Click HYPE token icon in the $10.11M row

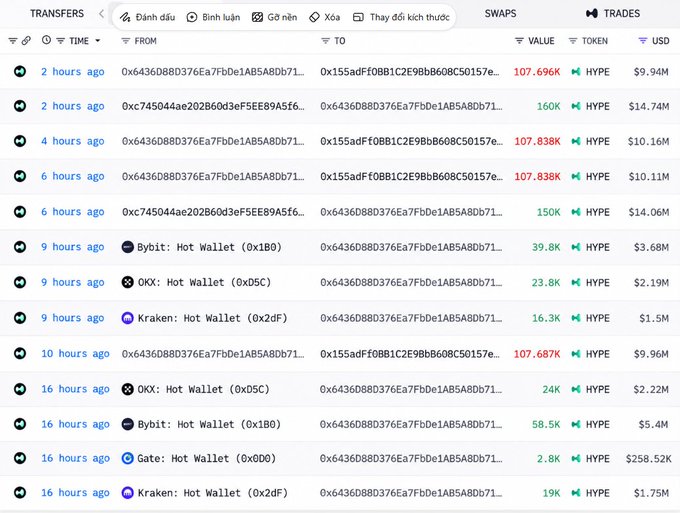576,176
